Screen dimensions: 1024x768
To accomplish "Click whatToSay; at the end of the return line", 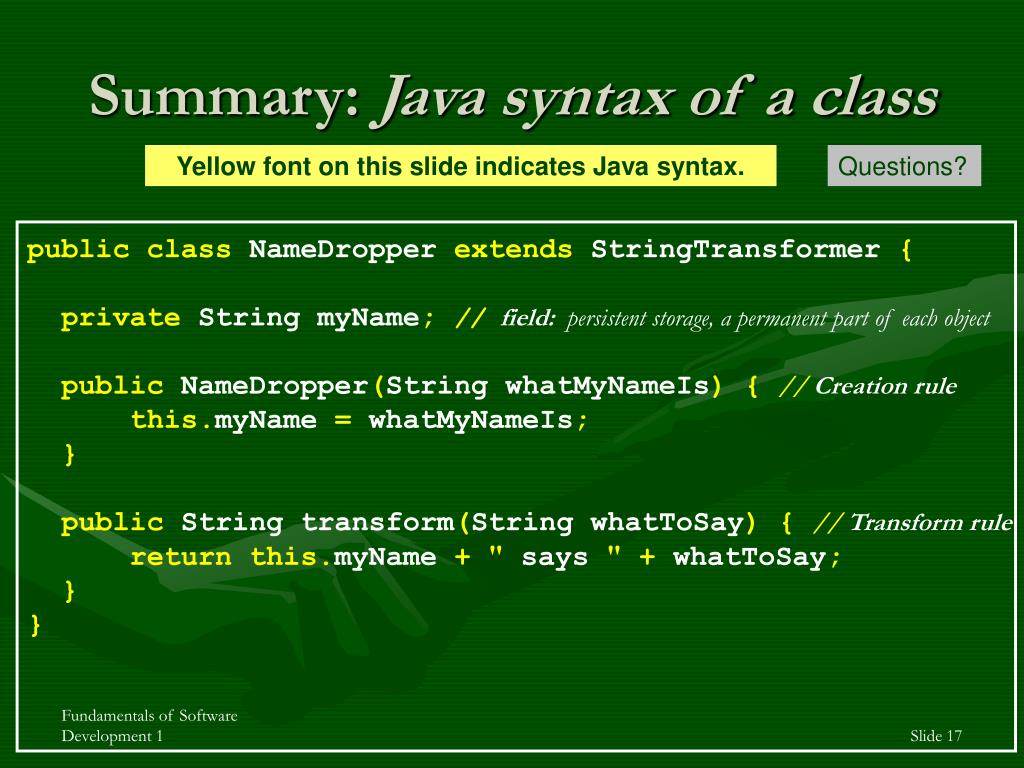I will coord(757,557).
